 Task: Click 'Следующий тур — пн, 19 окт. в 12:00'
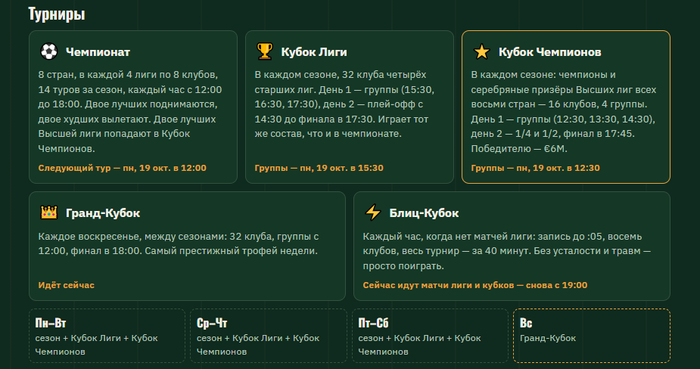(122, 168)
